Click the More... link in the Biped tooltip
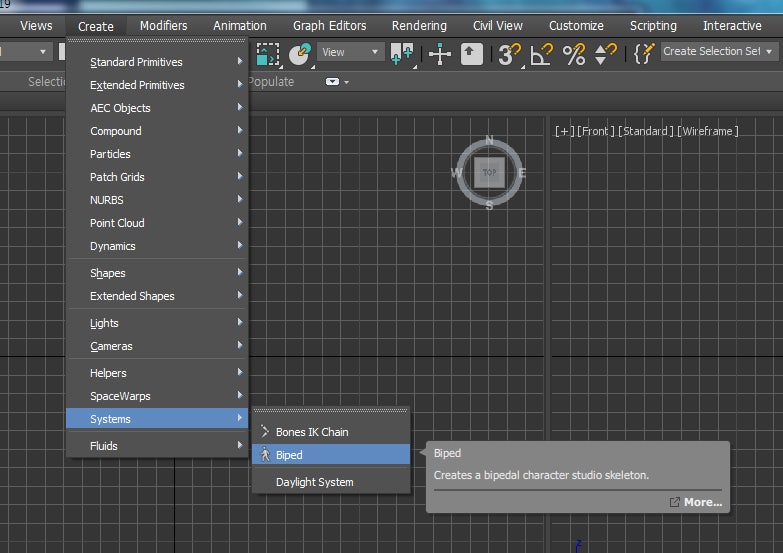 [702, 502]
